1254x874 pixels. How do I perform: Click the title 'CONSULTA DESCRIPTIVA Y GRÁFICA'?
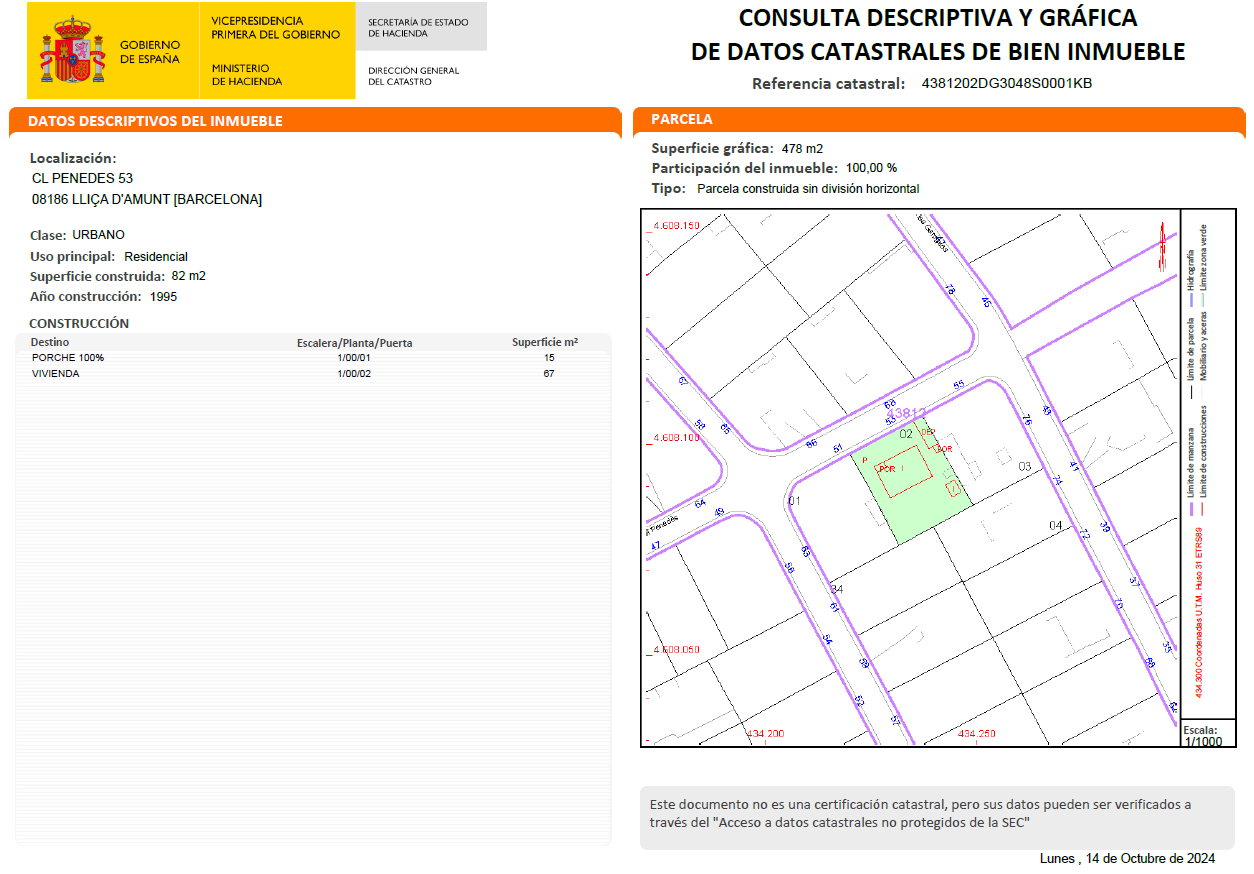[x=938, y=18]
